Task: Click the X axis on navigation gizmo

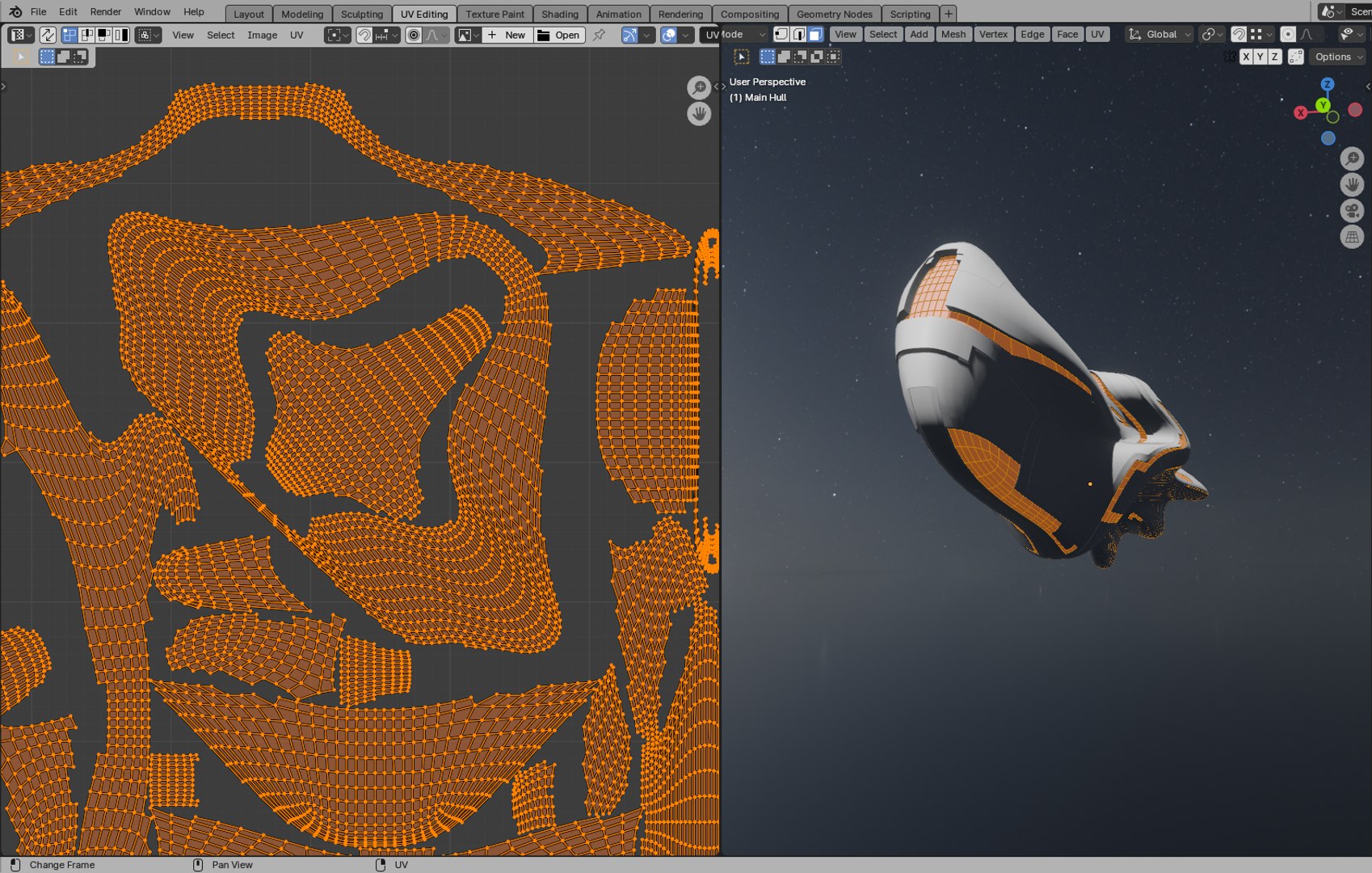Action: tap(1301, 112)
